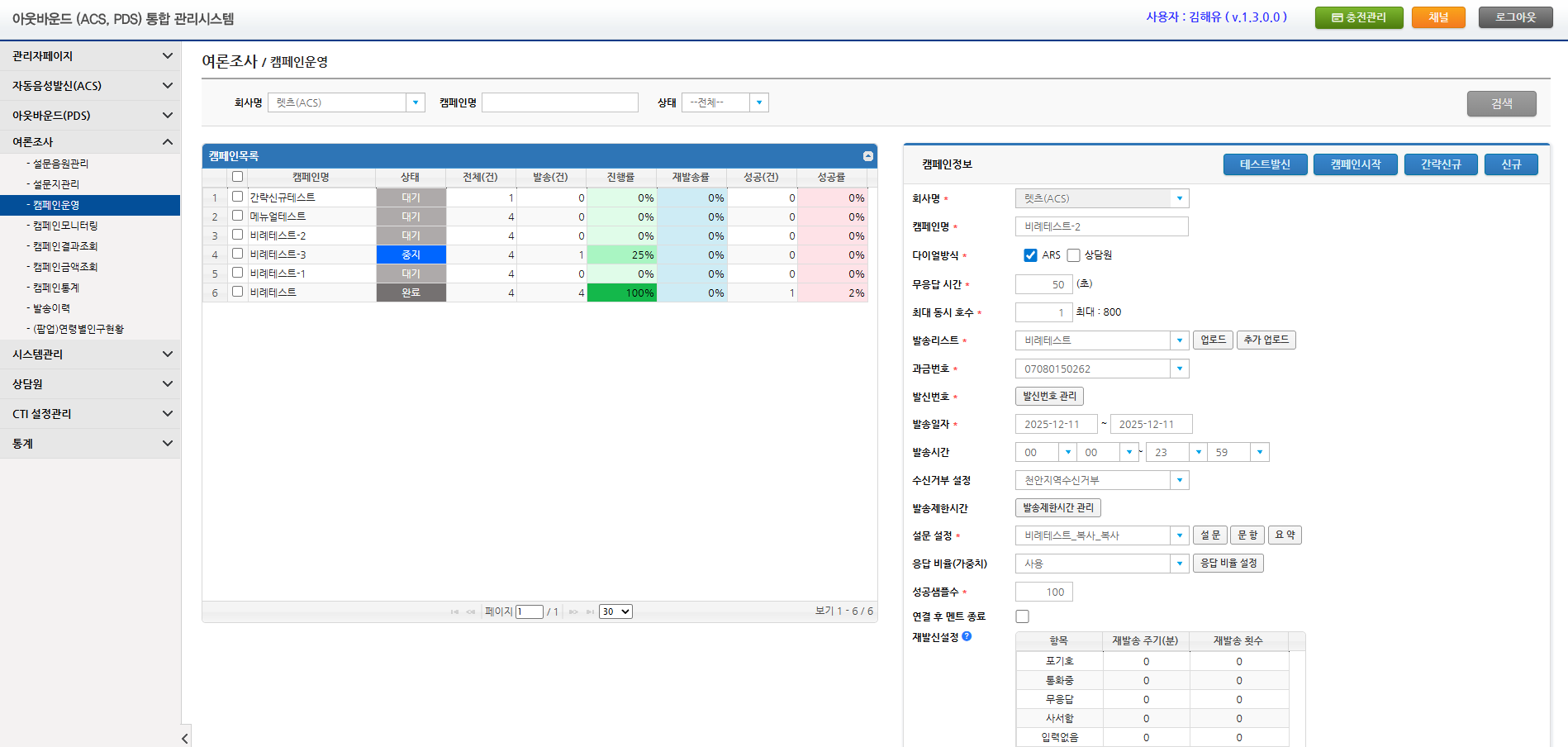
Task: Click the 충전관리 button in the header
Action: click(1359, 17)
